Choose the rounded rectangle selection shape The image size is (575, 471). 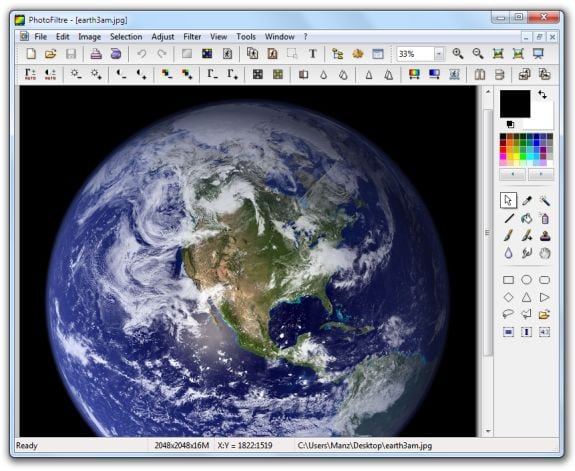[545, 280]
